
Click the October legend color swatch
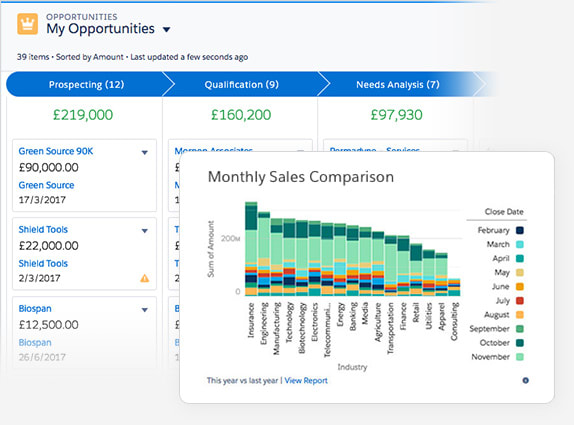pyautogui.click(x=519, y=343)
